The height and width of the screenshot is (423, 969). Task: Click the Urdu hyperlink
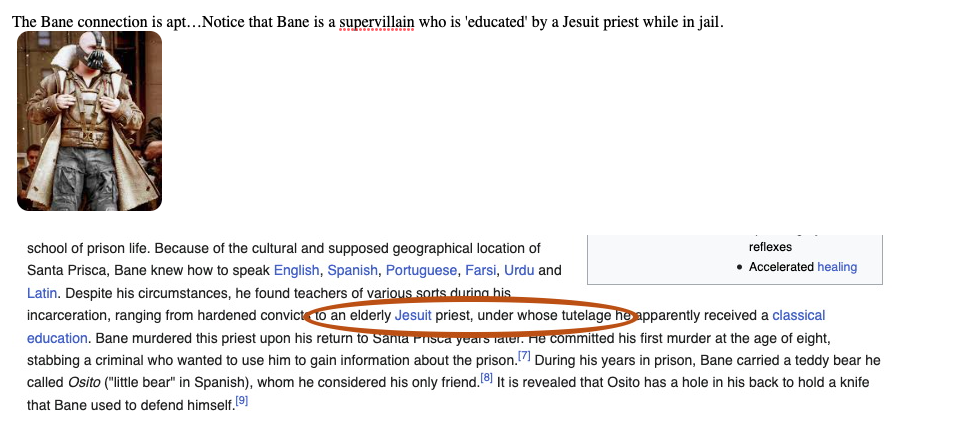pos(519,270)
